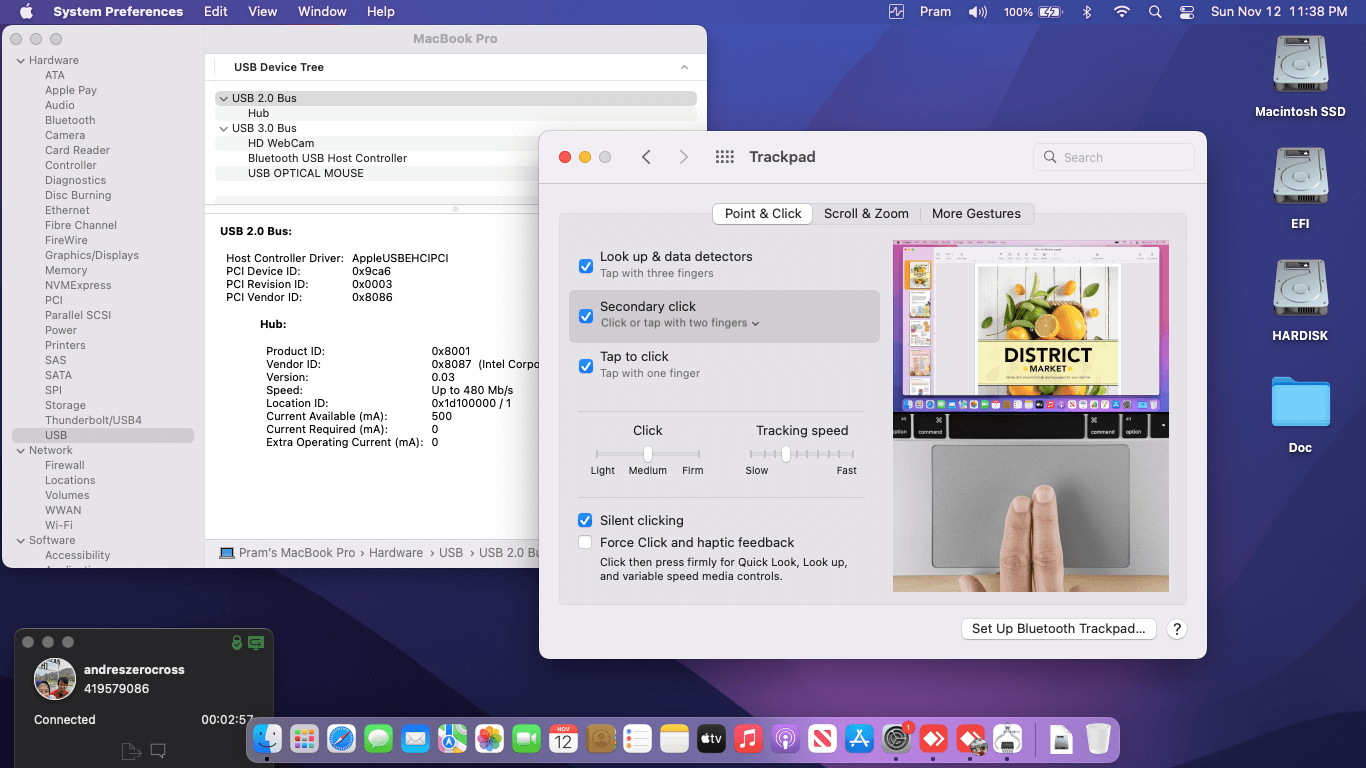This screenshot has height=768, width=1366.
Task: Open Photos from the Dock
Action: (x=489, y=739)
